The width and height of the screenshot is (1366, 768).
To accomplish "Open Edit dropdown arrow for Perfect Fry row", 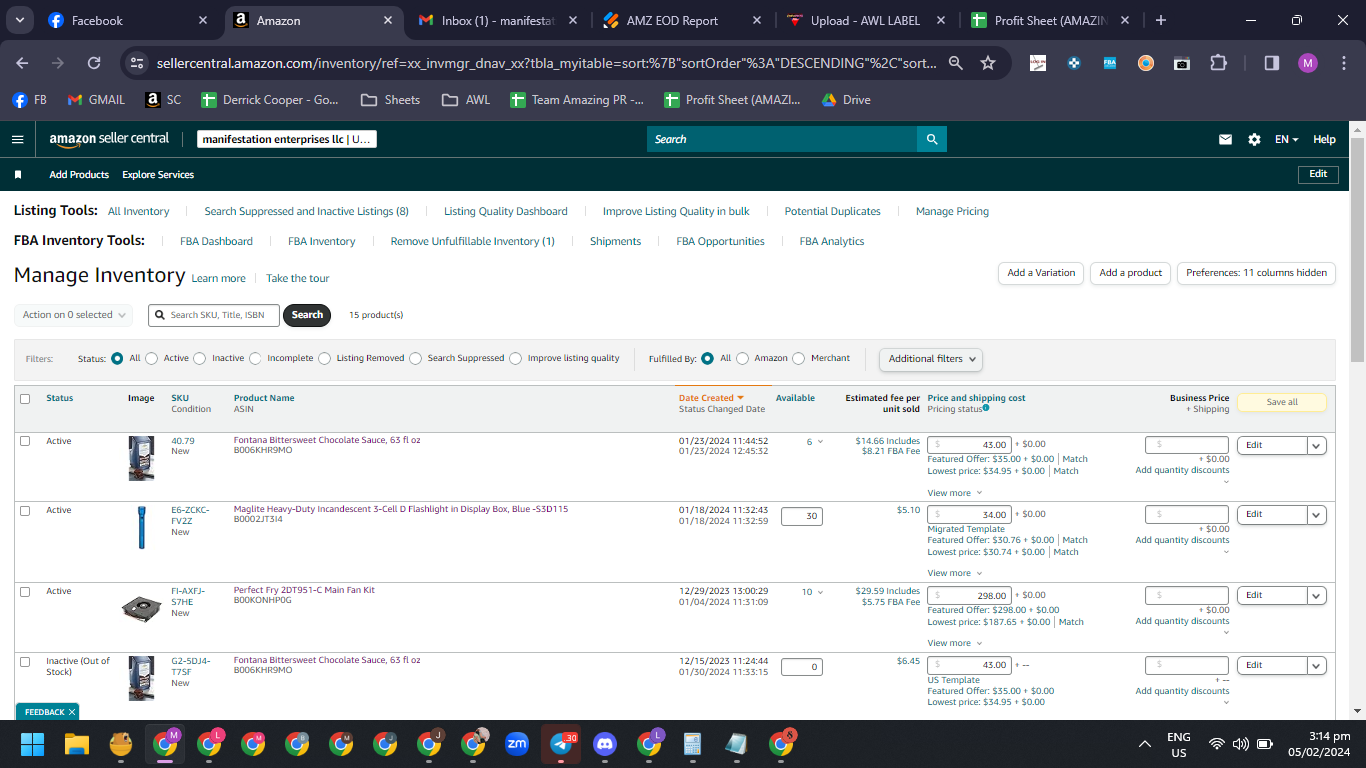I will pos(1316,596).
